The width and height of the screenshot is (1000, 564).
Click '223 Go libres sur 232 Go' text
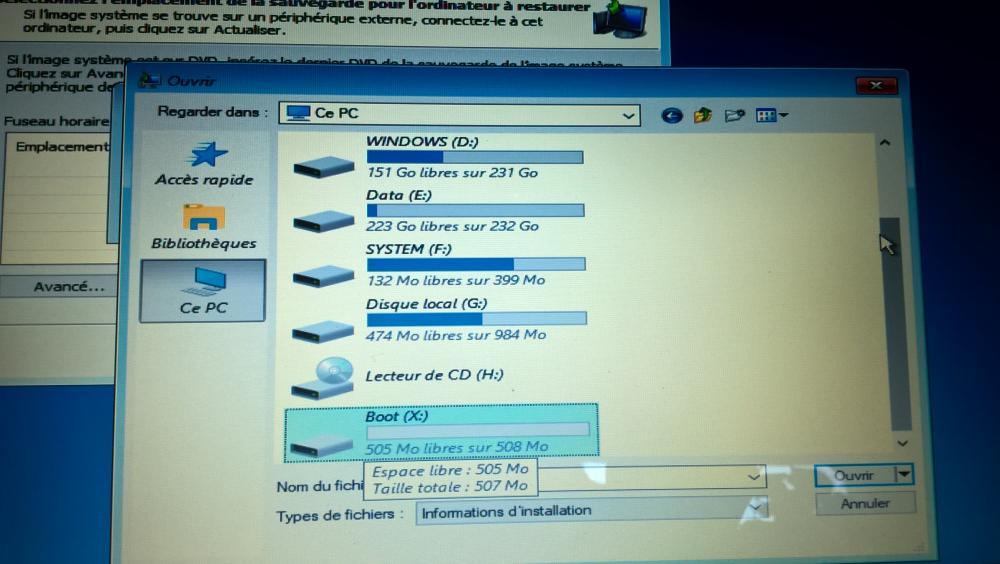tap(453, 226)
